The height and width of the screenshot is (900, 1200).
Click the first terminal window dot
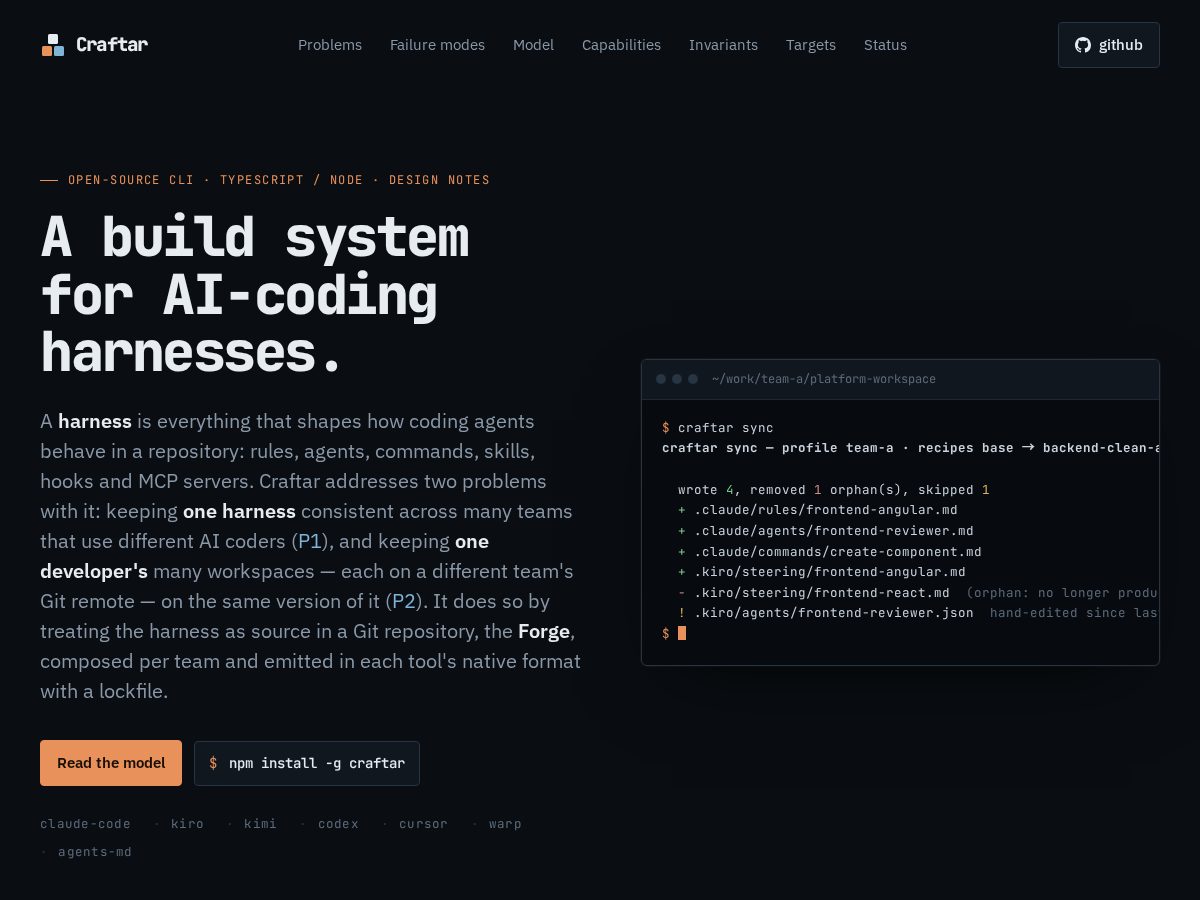pos(661,379)
